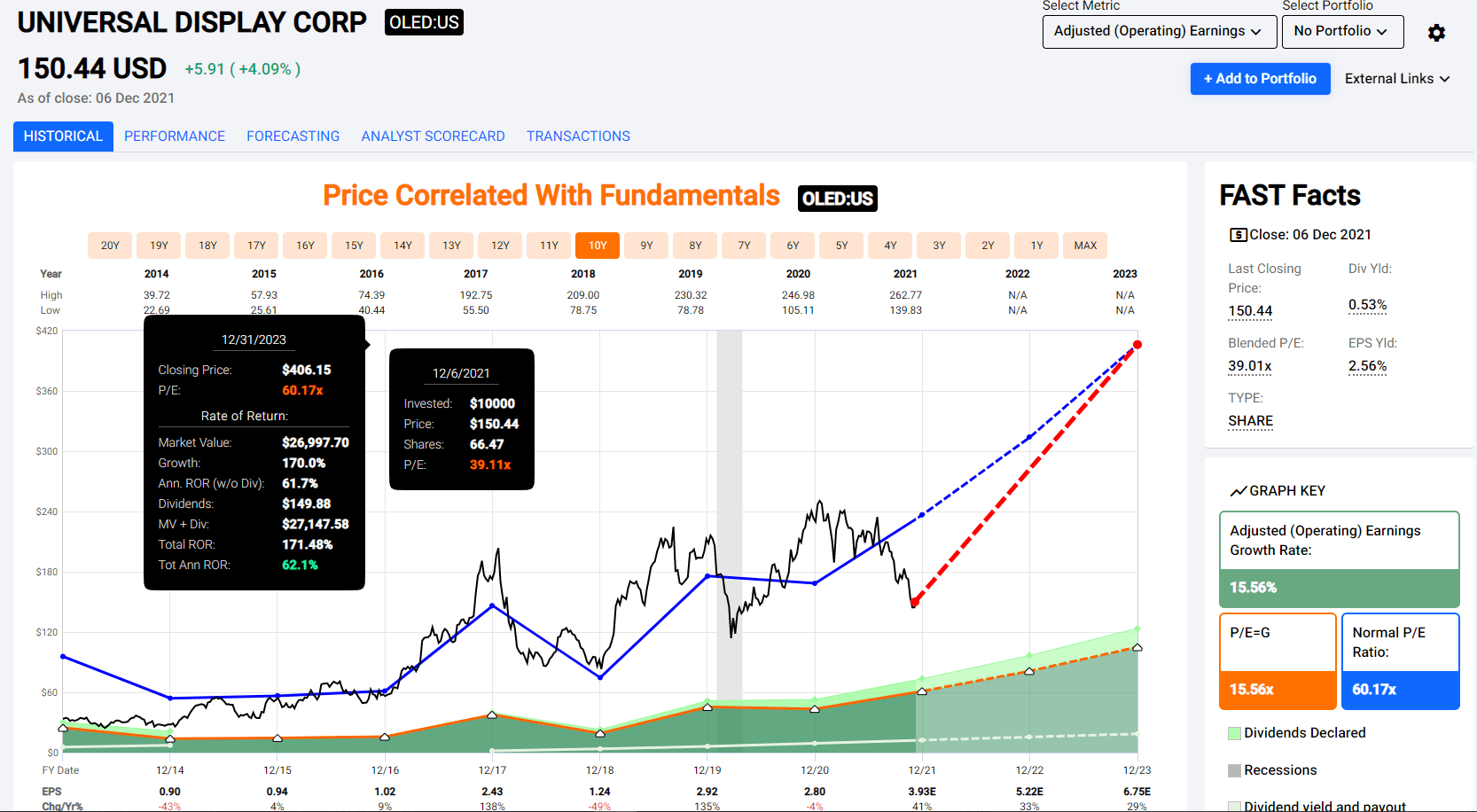Click the red forecast endpoint marker on the chart
Screen dimensions: 1477x812
tap(1137, 345)
